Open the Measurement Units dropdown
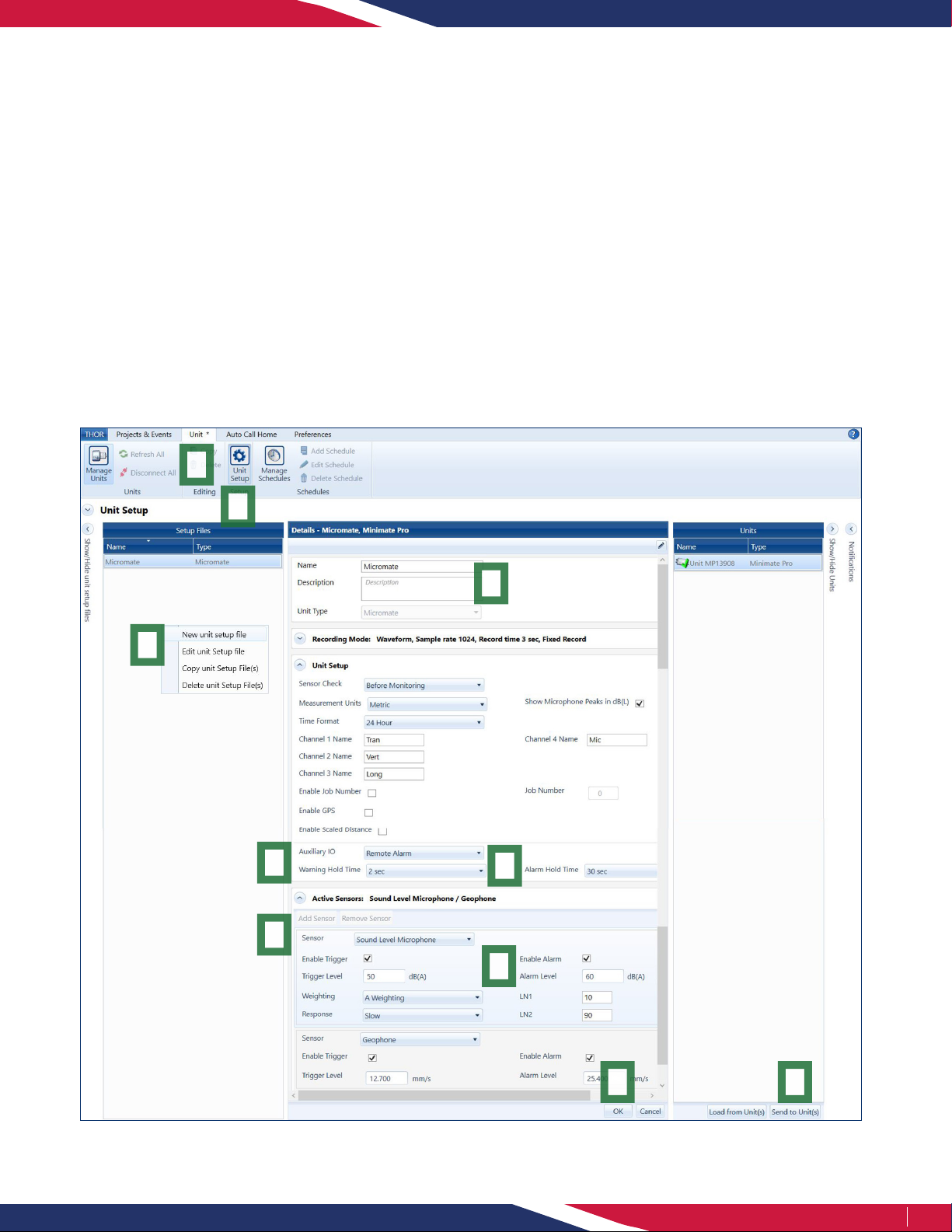 coord(427,705)
